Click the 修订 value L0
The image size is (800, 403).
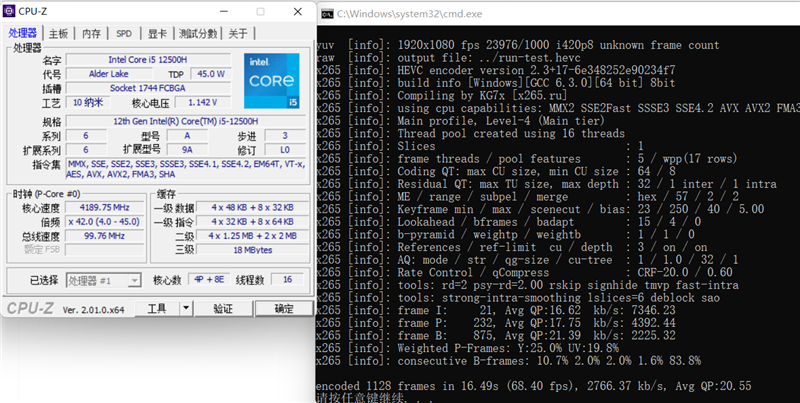[x=285, y=150]
